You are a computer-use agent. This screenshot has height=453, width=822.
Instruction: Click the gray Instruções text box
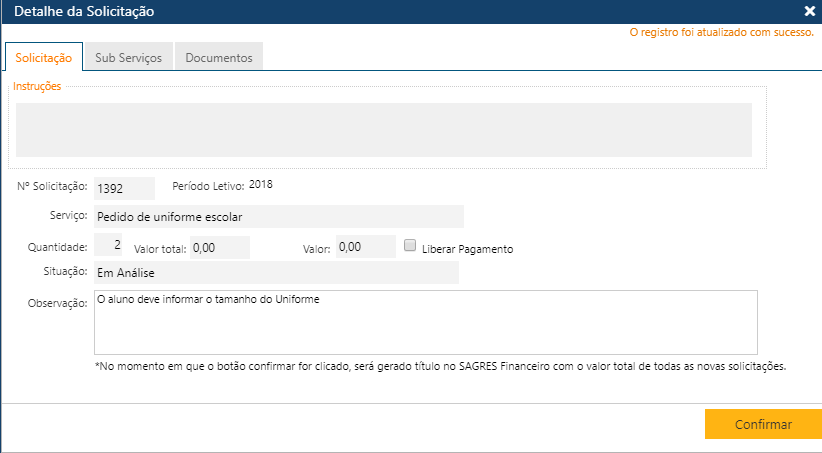(383, 130)
